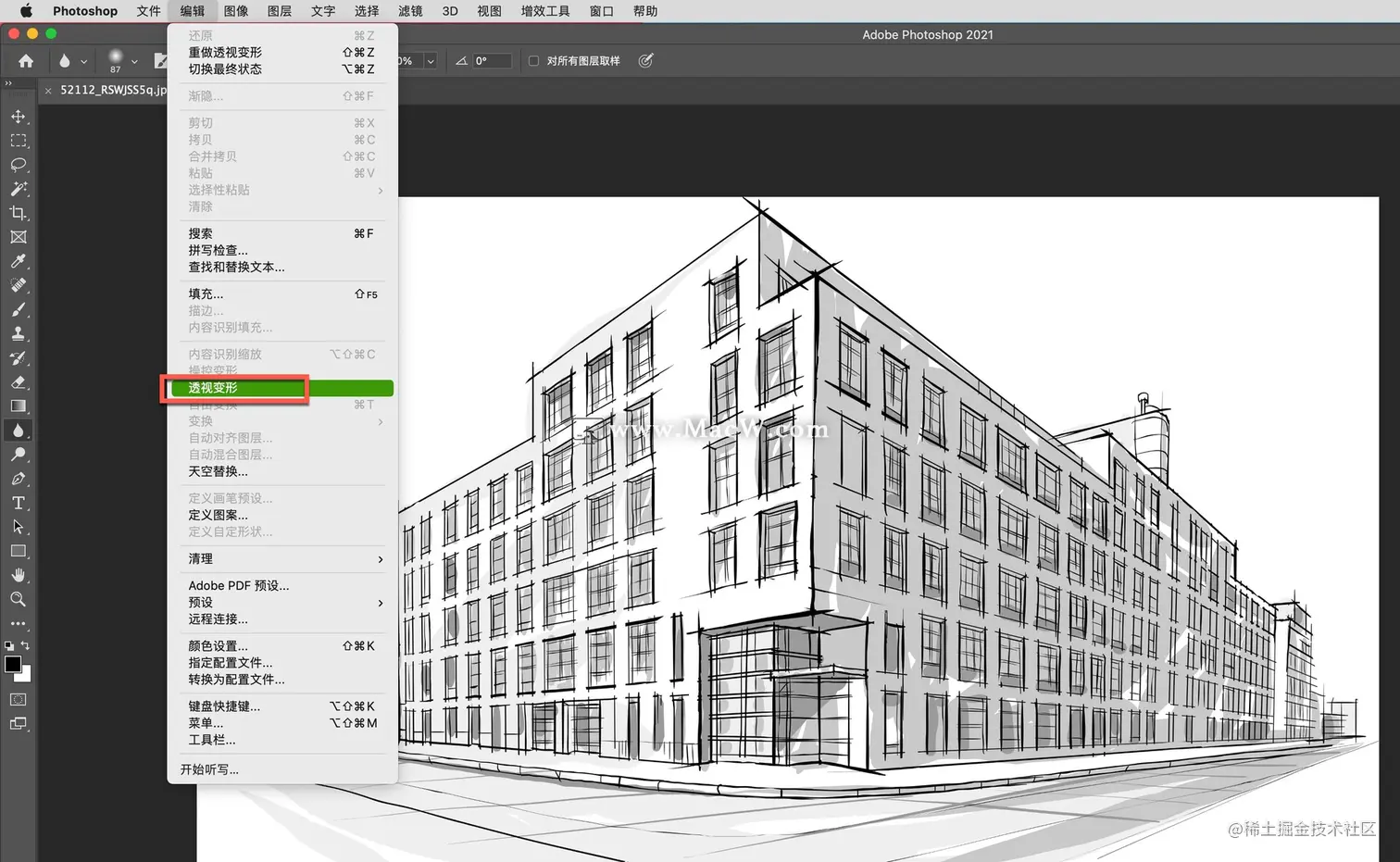This screenshot has width=1400, height=862.
Task: Open the 视图 menu
Action: (489, 11)
